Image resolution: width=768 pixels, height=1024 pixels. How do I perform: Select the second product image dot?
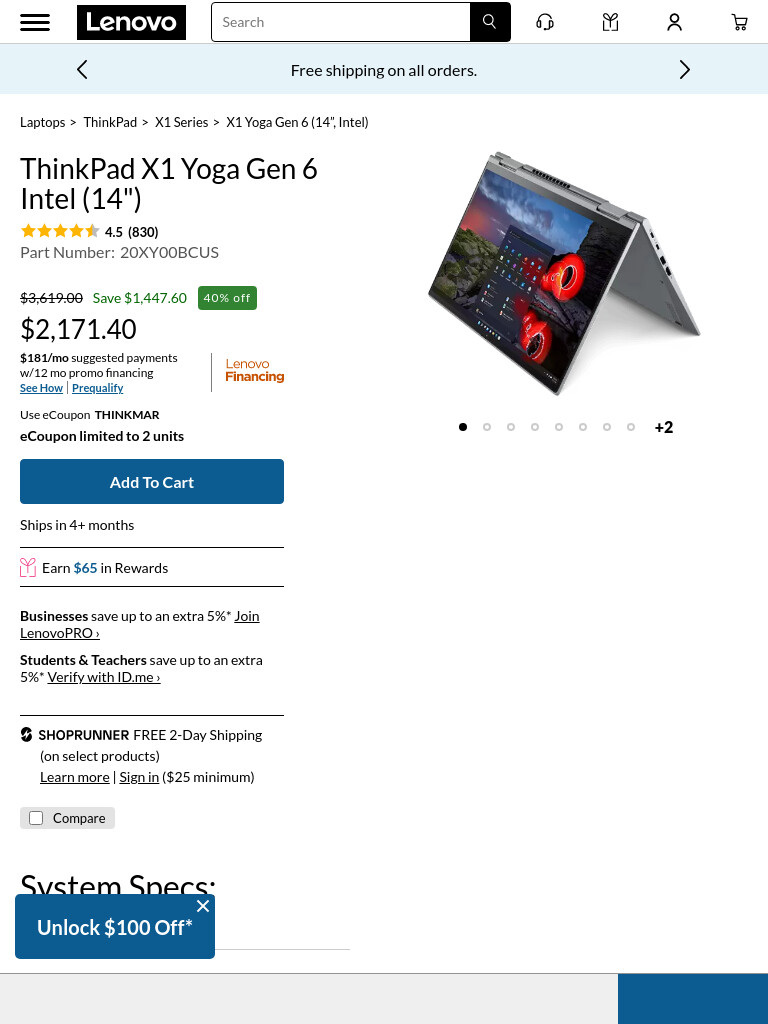487,427
